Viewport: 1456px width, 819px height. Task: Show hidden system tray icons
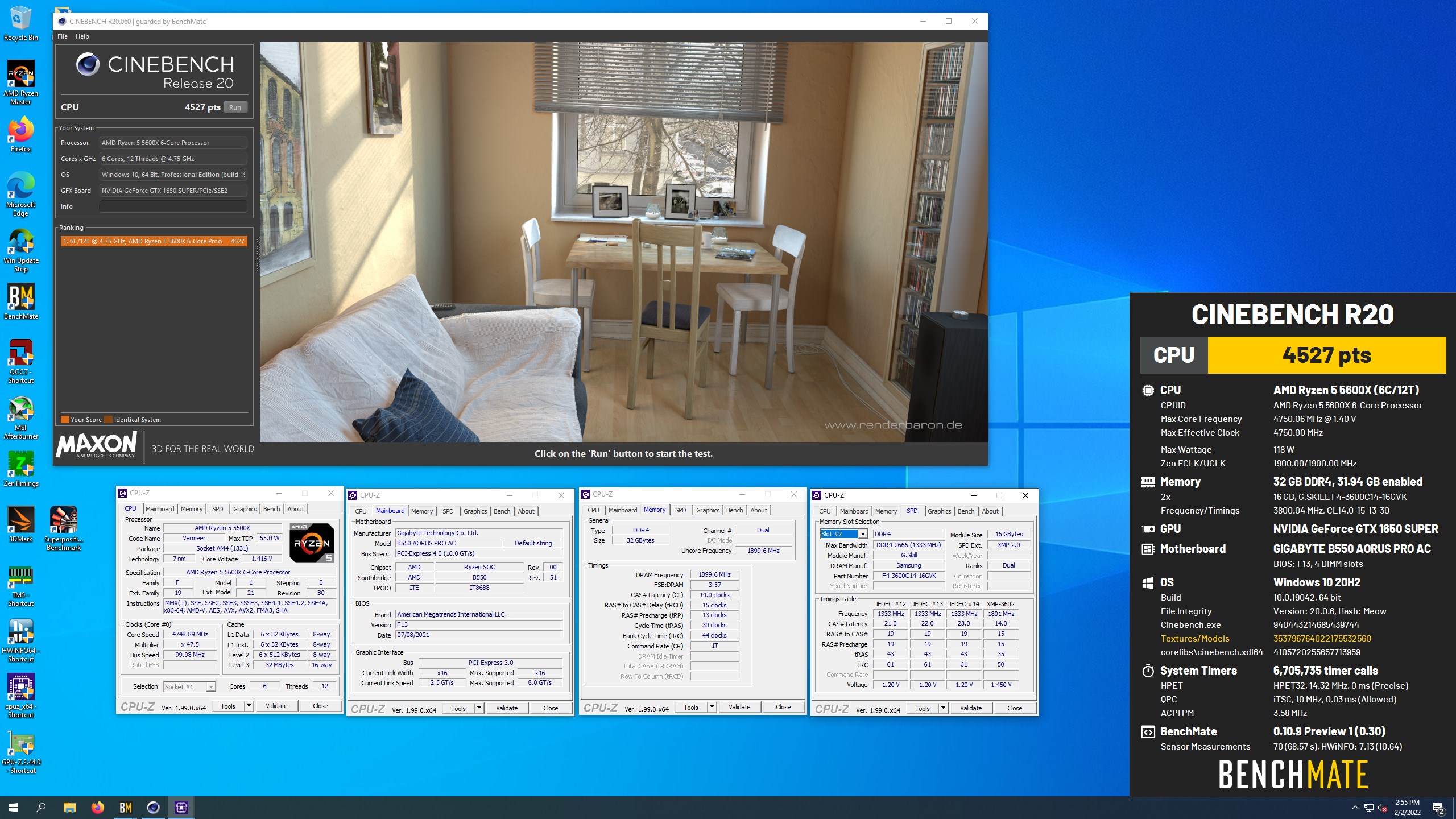click(1355, 808)
